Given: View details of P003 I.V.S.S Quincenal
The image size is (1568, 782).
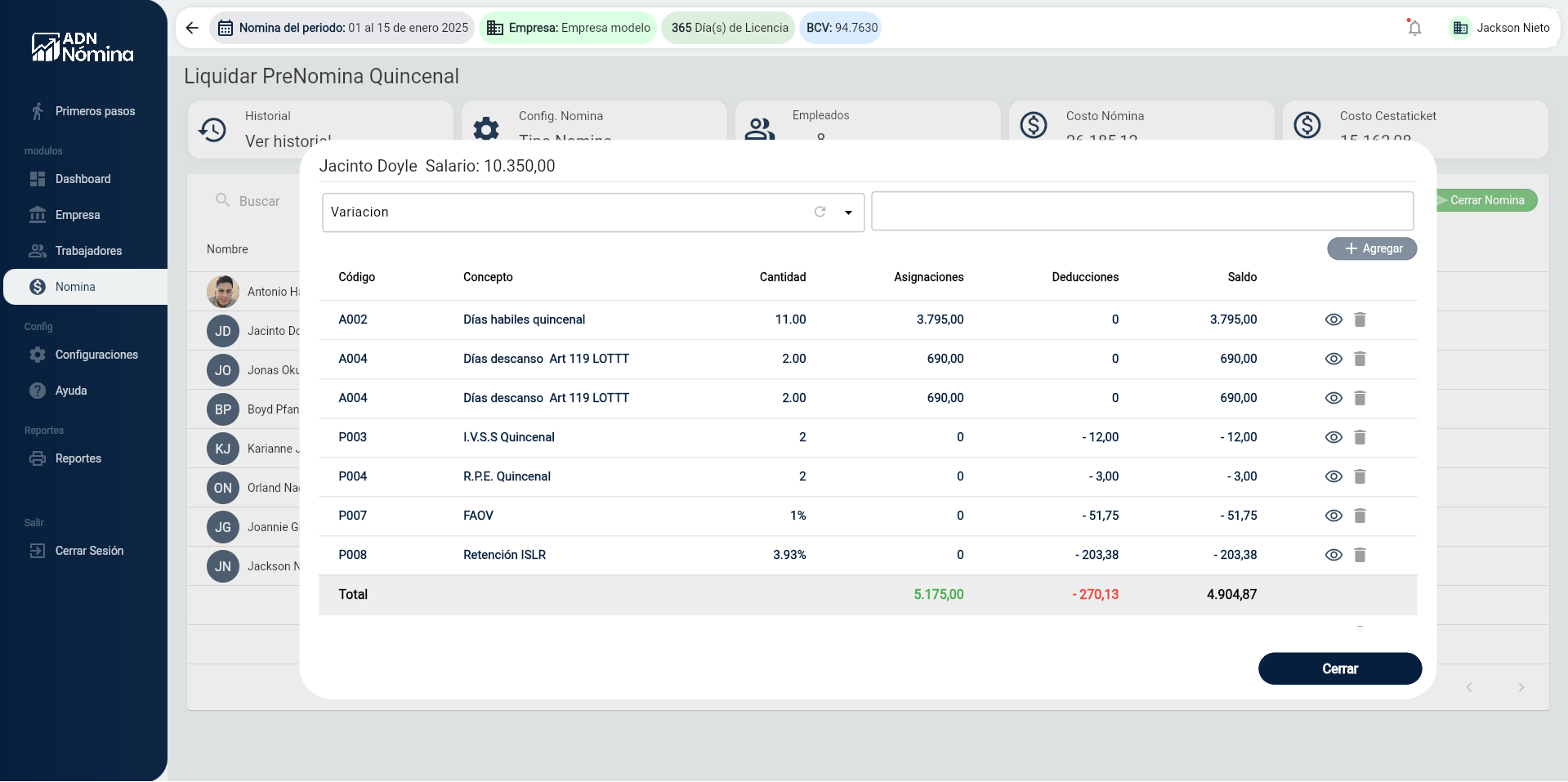Looking at the screenshot, I should point(1333,437).
